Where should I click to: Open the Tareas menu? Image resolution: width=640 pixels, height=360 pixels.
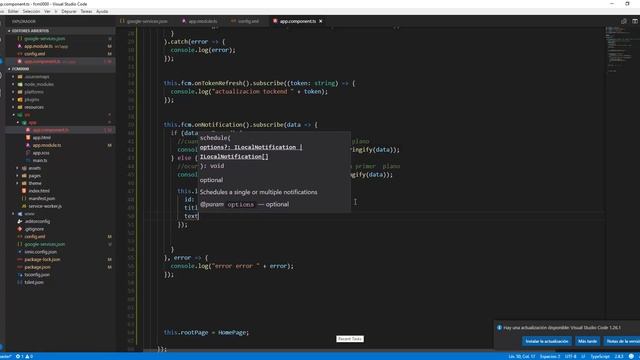86,11
